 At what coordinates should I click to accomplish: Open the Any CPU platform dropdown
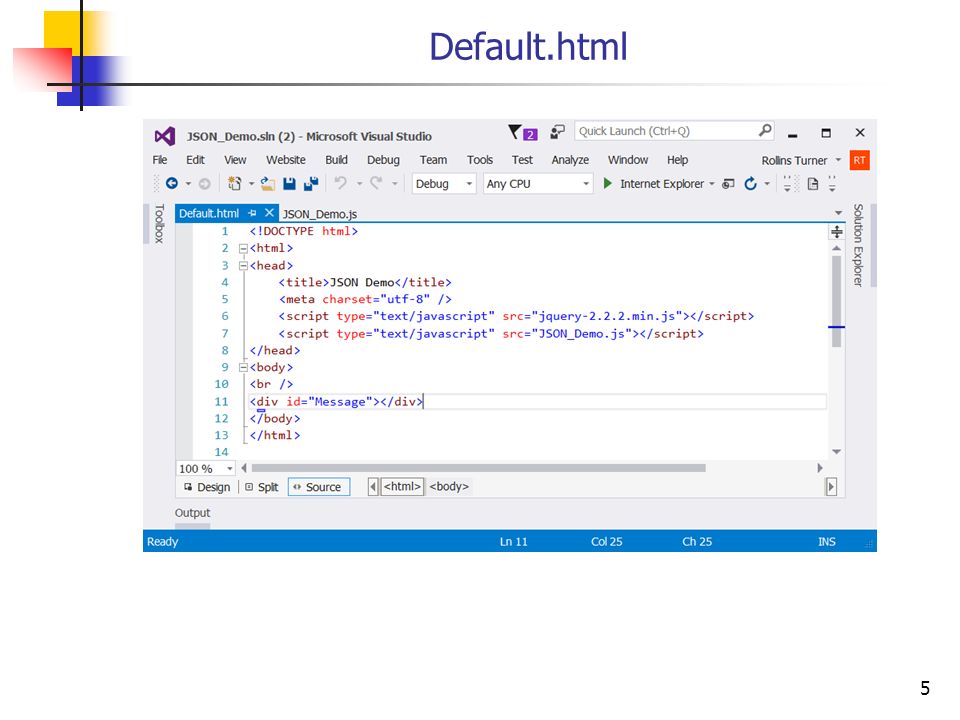[538, 184]
